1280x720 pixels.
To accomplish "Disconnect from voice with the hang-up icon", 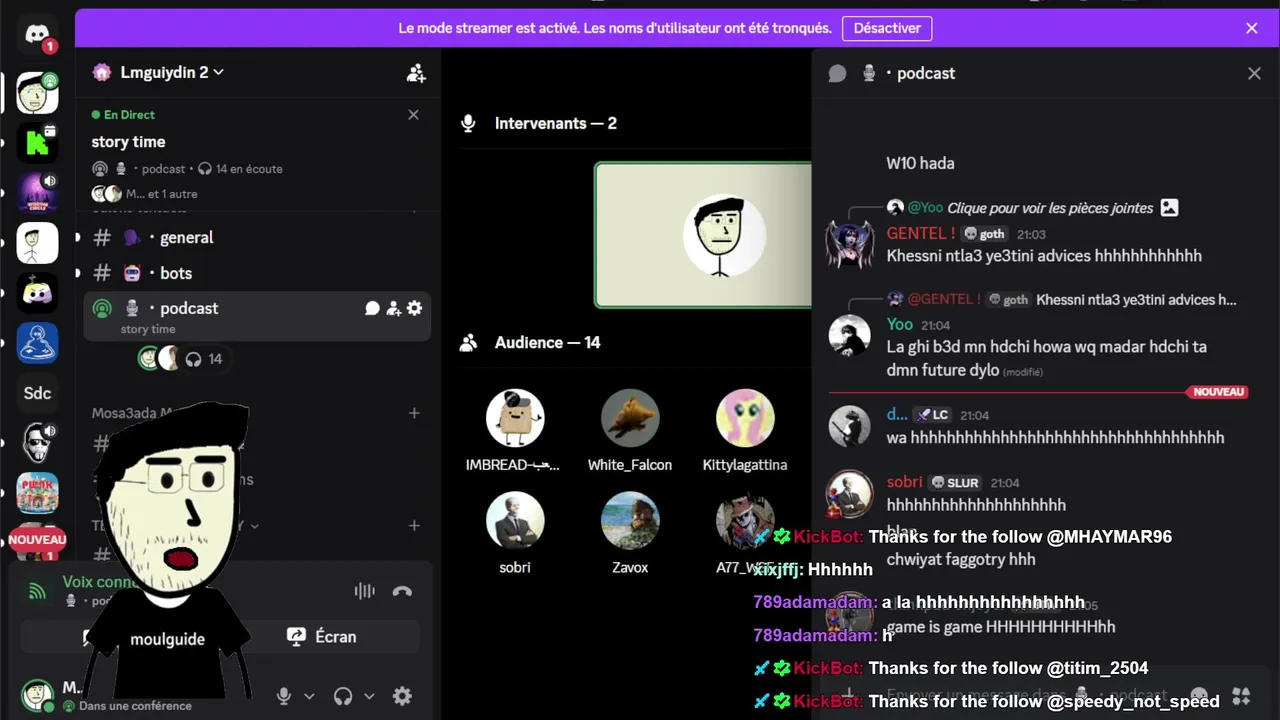I will 402,591.
